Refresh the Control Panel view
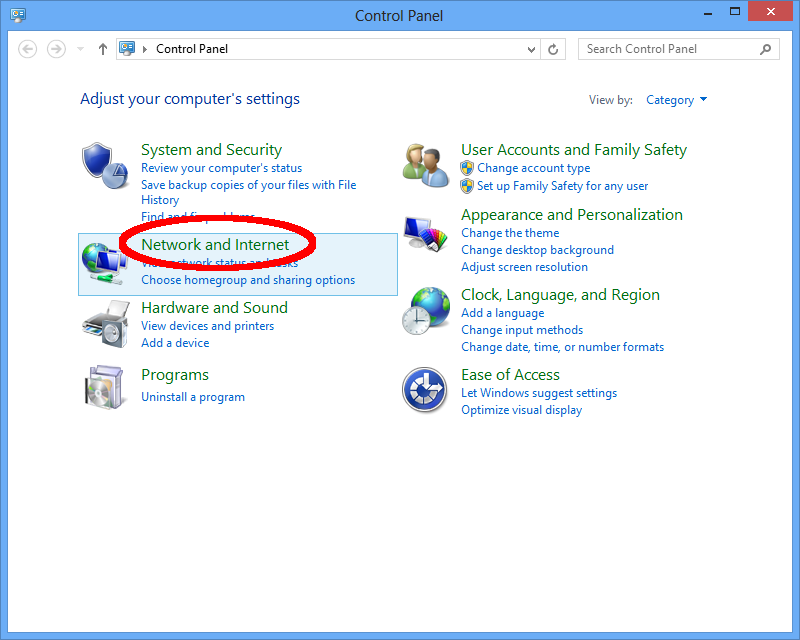This screenshot has width=800, height=640. coord(553,49)
